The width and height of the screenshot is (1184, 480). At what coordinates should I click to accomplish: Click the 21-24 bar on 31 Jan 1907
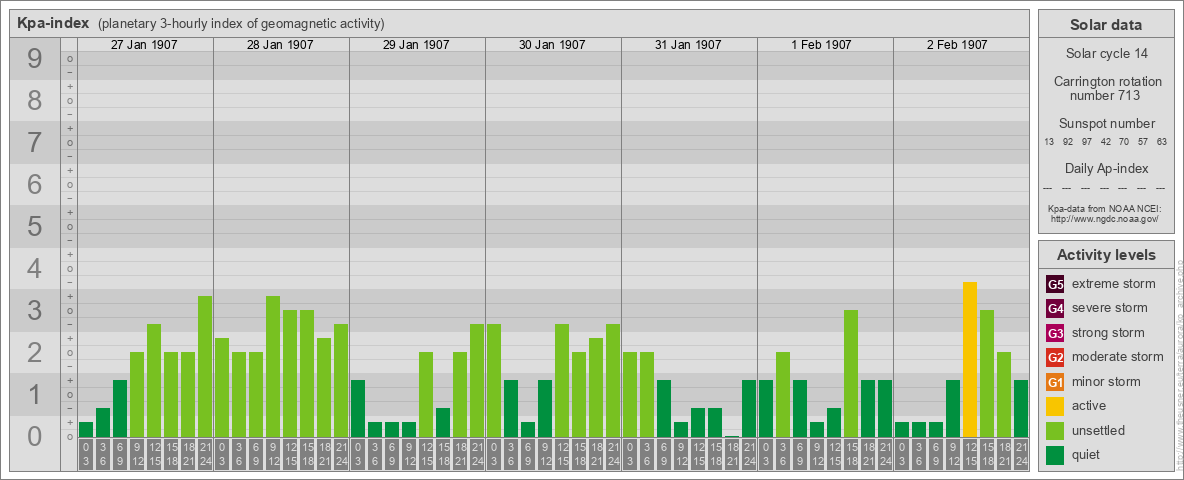point(749,408)
